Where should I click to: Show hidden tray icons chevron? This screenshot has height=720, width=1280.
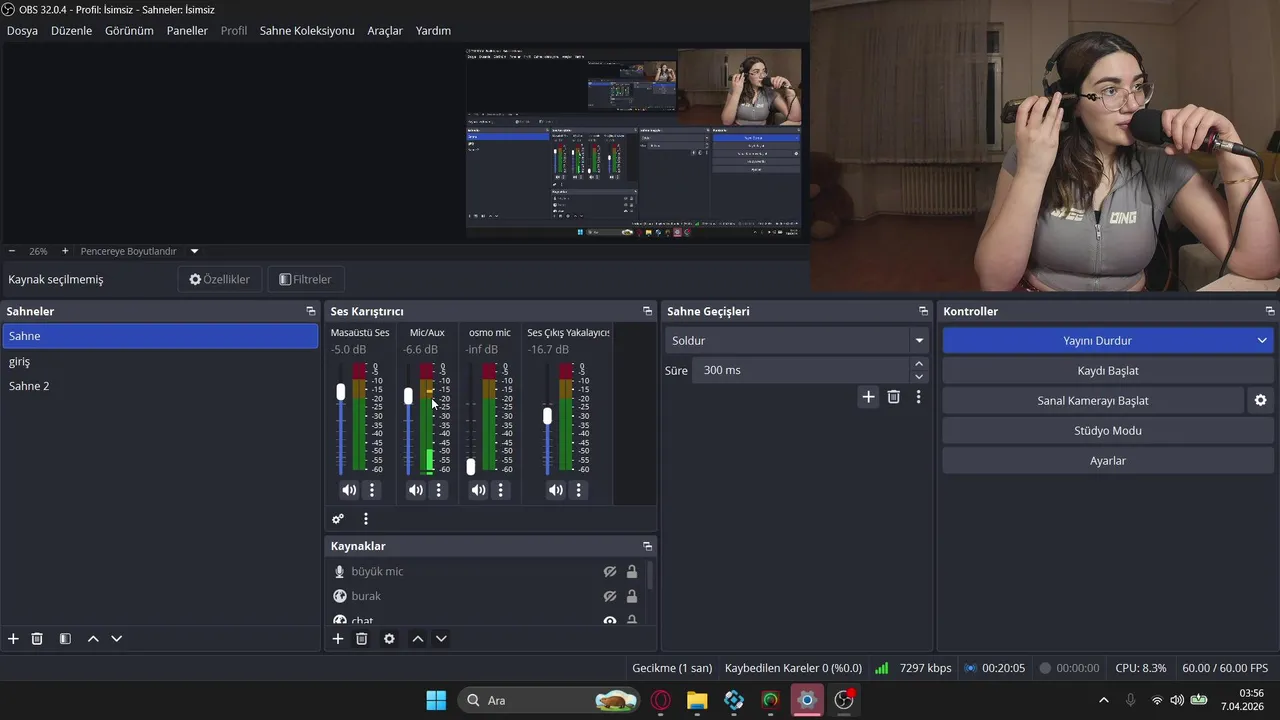1104,700
